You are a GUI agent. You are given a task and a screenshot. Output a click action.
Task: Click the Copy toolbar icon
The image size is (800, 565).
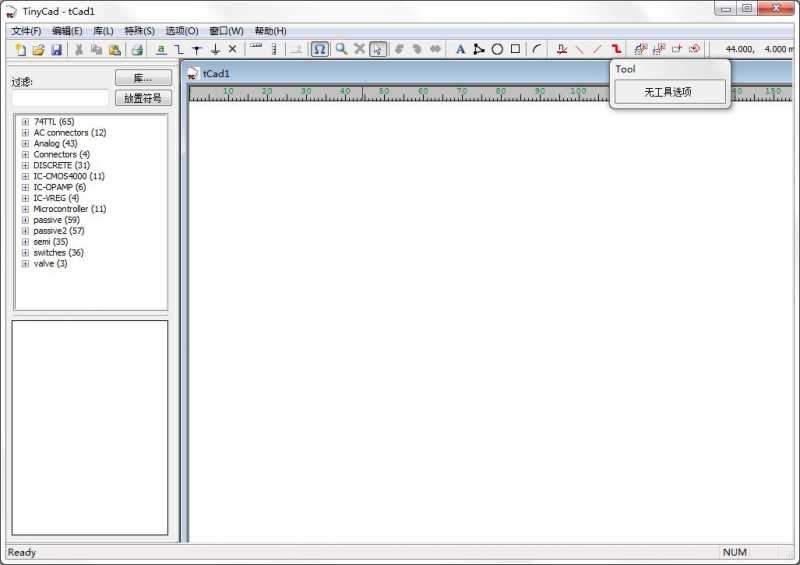(x=96, y=50)
